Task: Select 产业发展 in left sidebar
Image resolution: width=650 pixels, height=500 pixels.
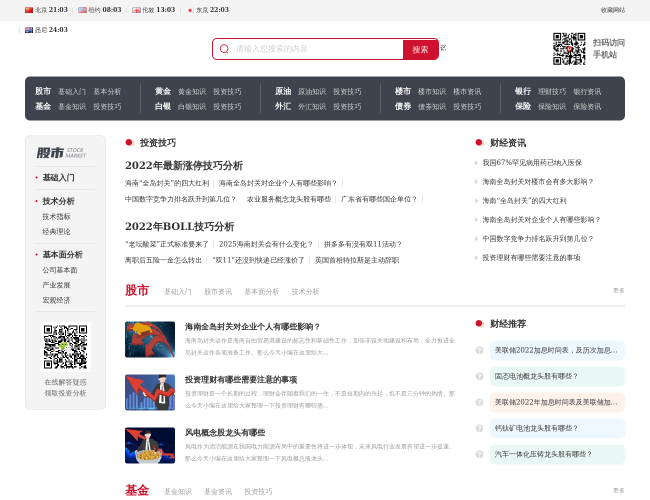Action: (56, 285)
